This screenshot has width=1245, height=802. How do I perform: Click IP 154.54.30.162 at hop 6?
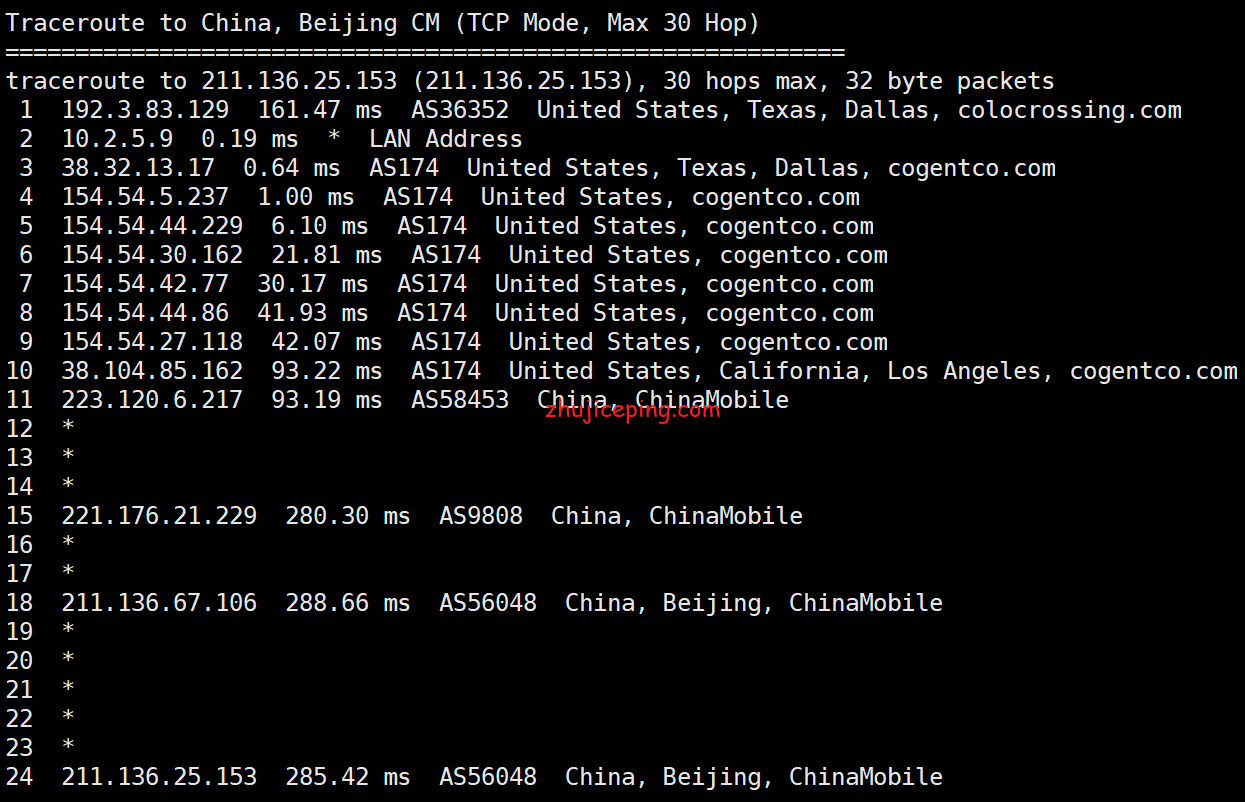[x=152, y=255]
